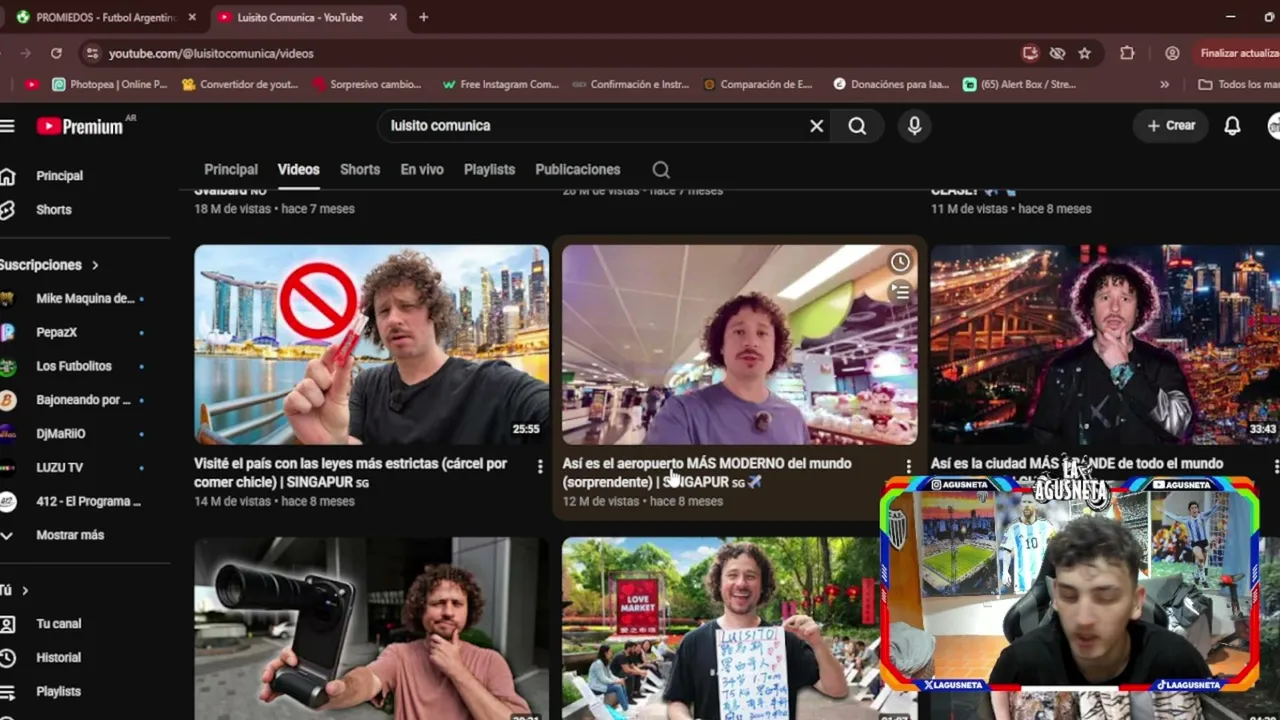The image size is (1280, 720).
Task: Open options menu for the SINGAPUR chicle video
Action: (x=540, y=466)
